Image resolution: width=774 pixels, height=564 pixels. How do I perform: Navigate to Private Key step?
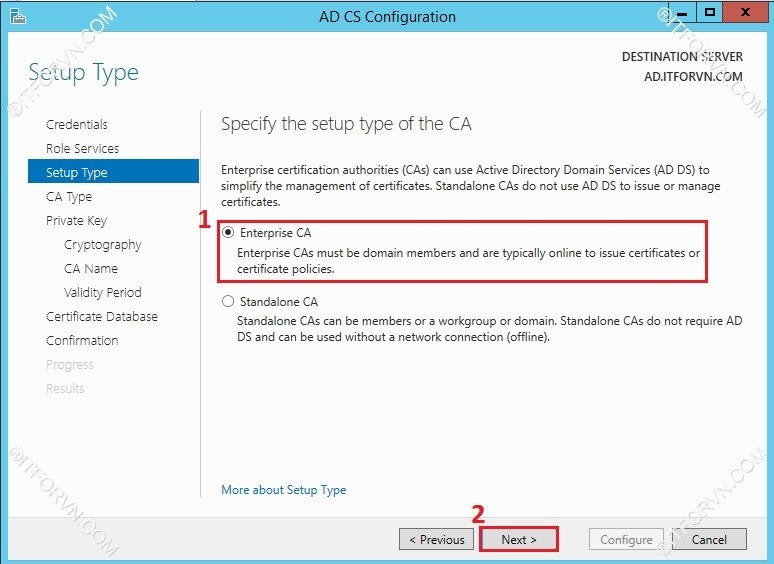[76, 221]
